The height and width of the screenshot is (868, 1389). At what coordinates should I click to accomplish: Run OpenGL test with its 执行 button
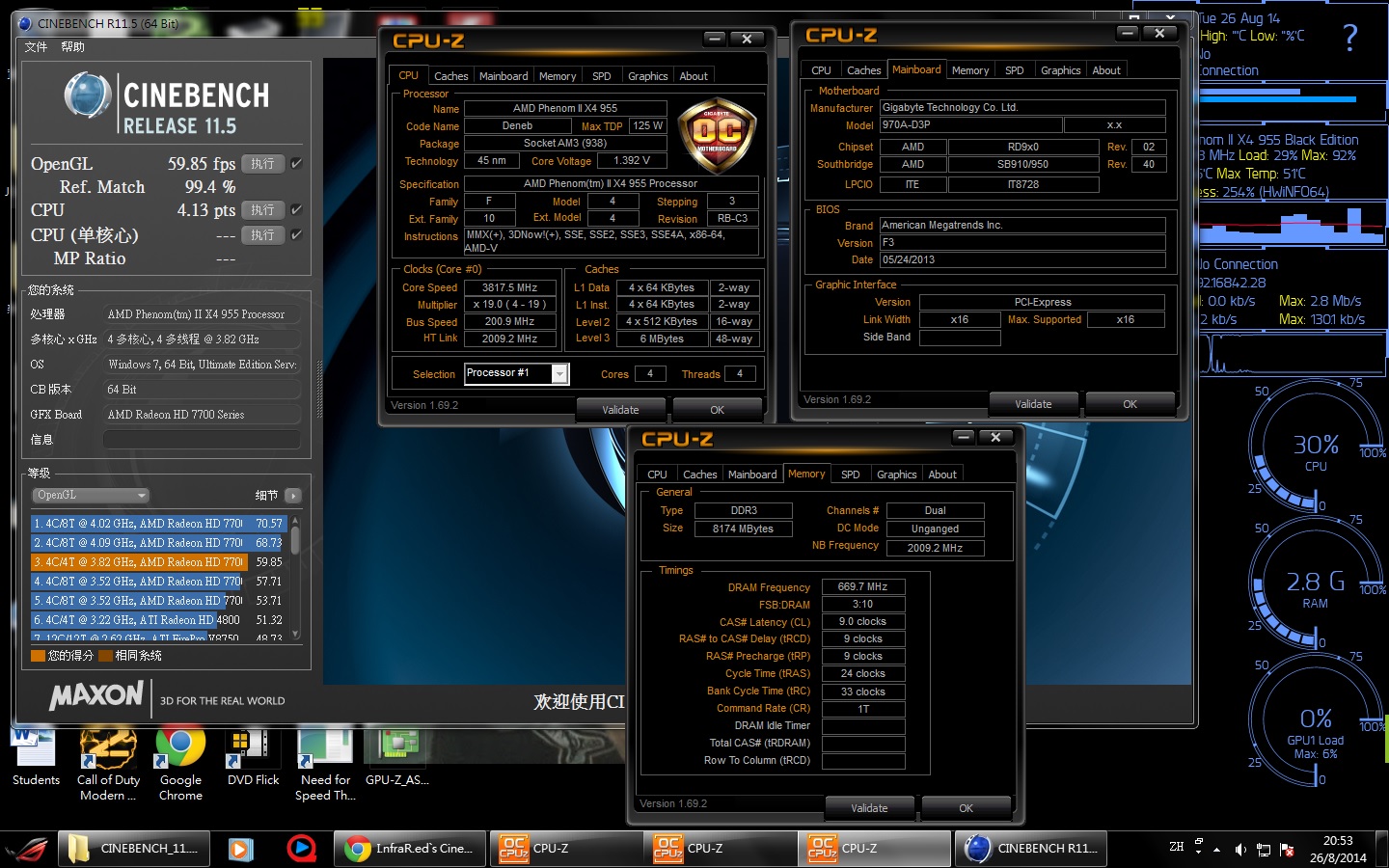click(x=262, y=164)
